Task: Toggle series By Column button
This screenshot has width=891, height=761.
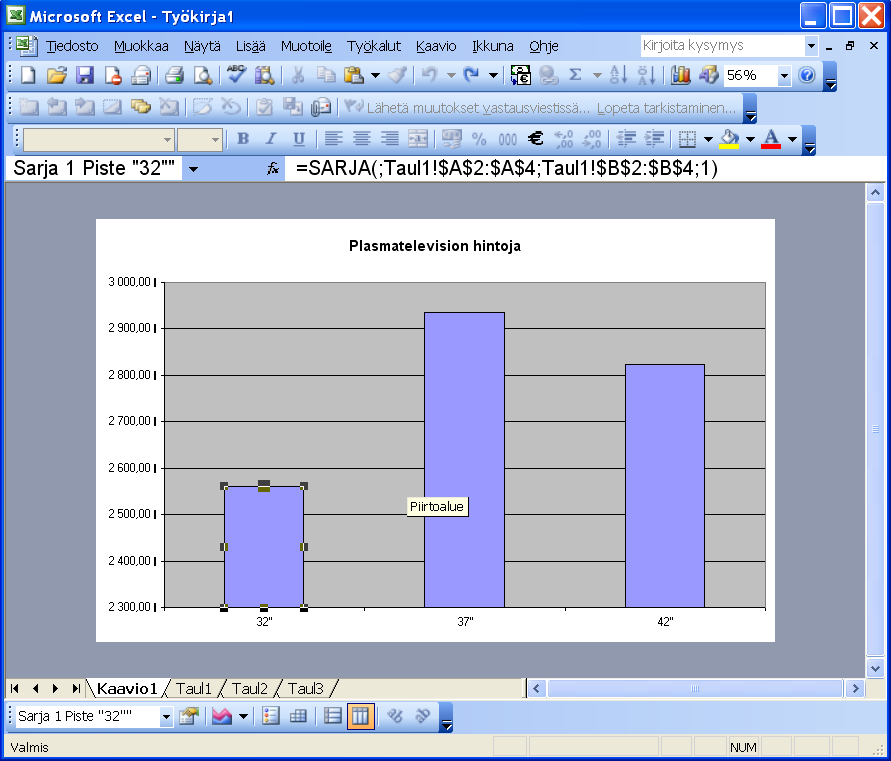Action: pos(360,716)
